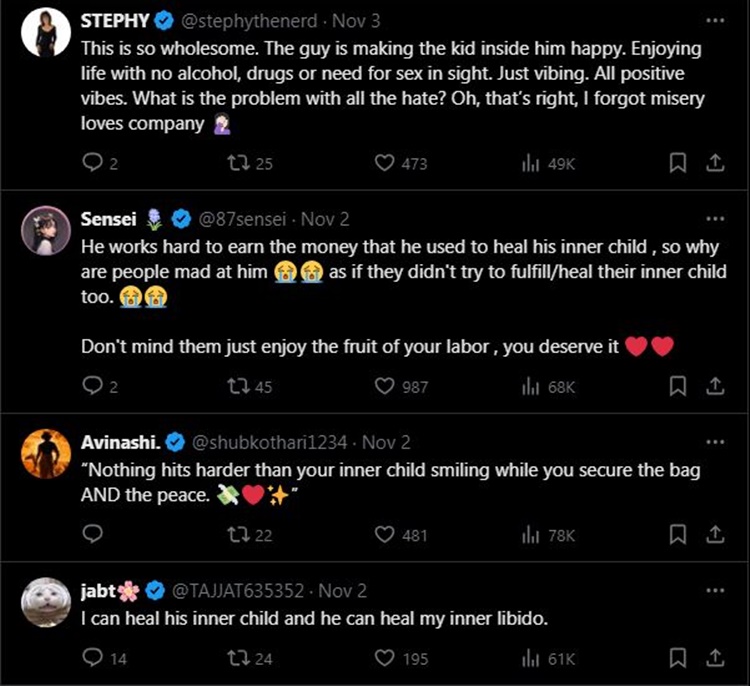Retweet Sensei's inner child tweet
This screenshot has height=686, width=750.
pos(237,386)
